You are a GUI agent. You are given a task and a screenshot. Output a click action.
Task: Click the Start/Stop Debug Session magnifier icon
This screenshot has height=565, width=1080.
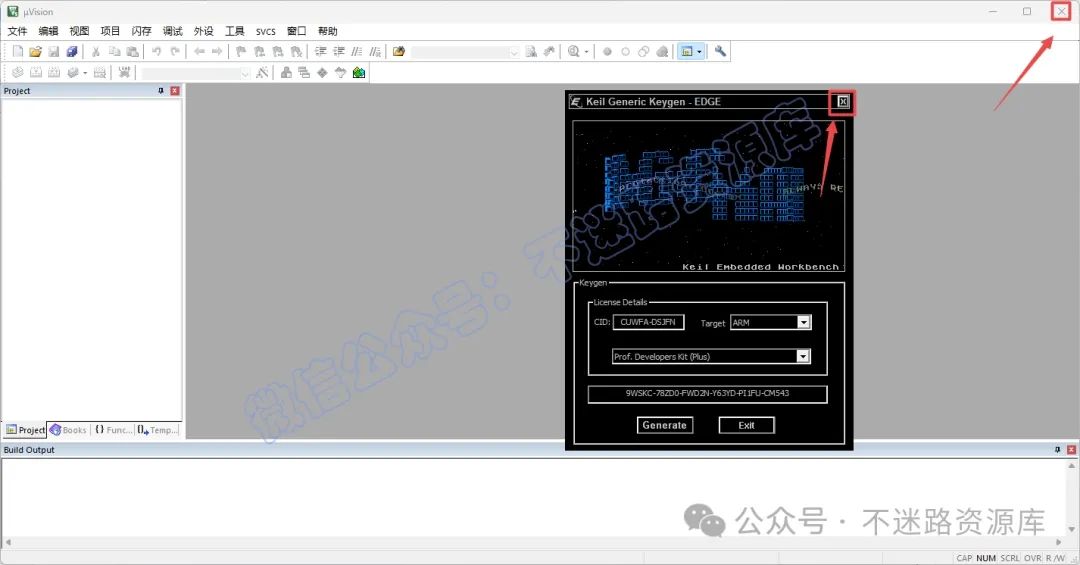click(x=573, y=51)
